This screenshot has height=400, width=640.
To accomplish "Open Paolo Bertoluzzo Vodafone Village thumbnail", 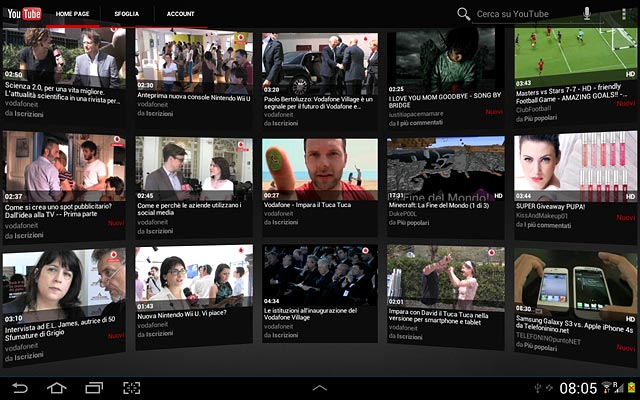I will tap(320, 63).
